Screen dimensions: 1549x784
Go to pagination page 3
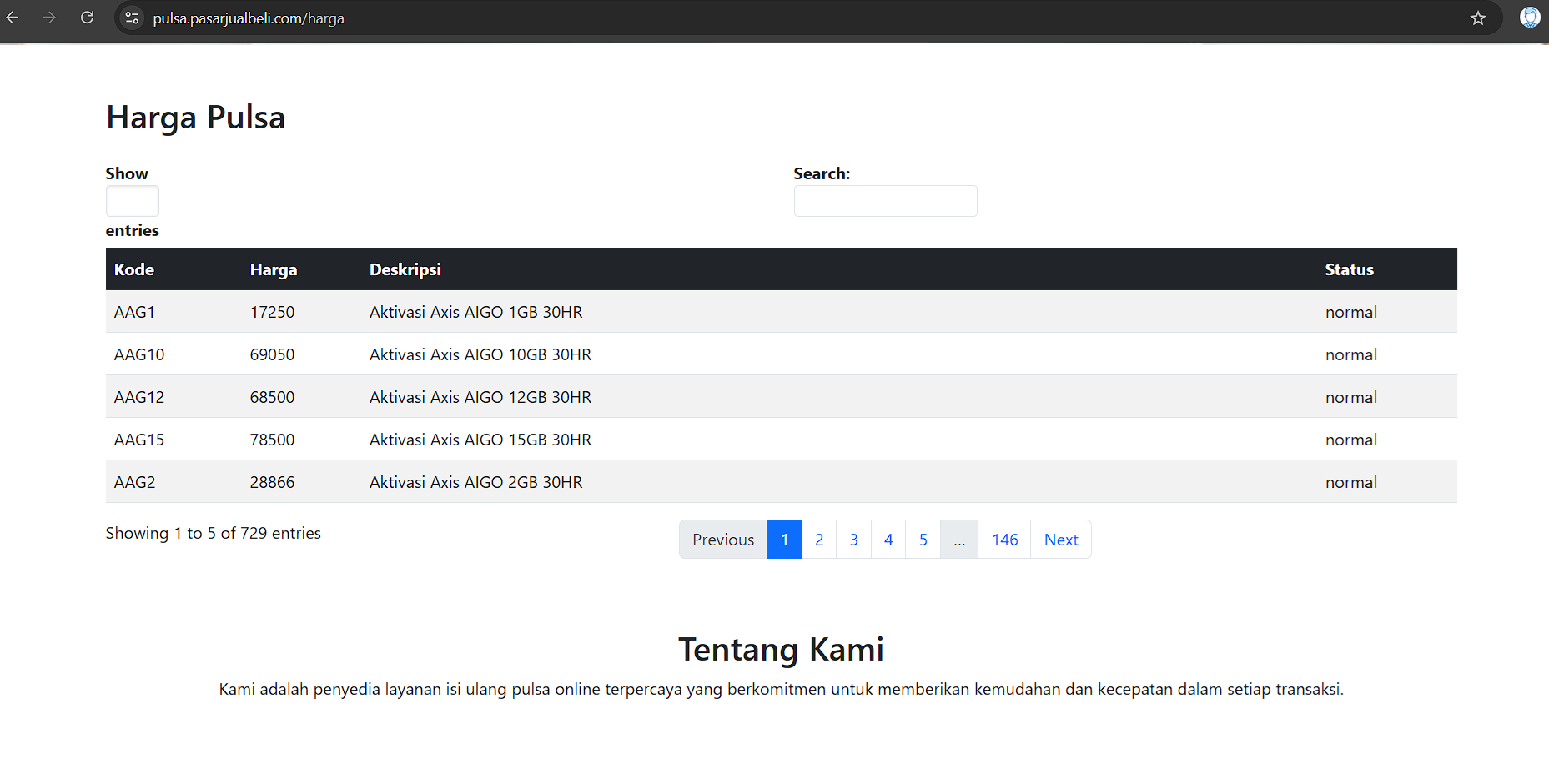pyautogui.click(x=854, y=540)
